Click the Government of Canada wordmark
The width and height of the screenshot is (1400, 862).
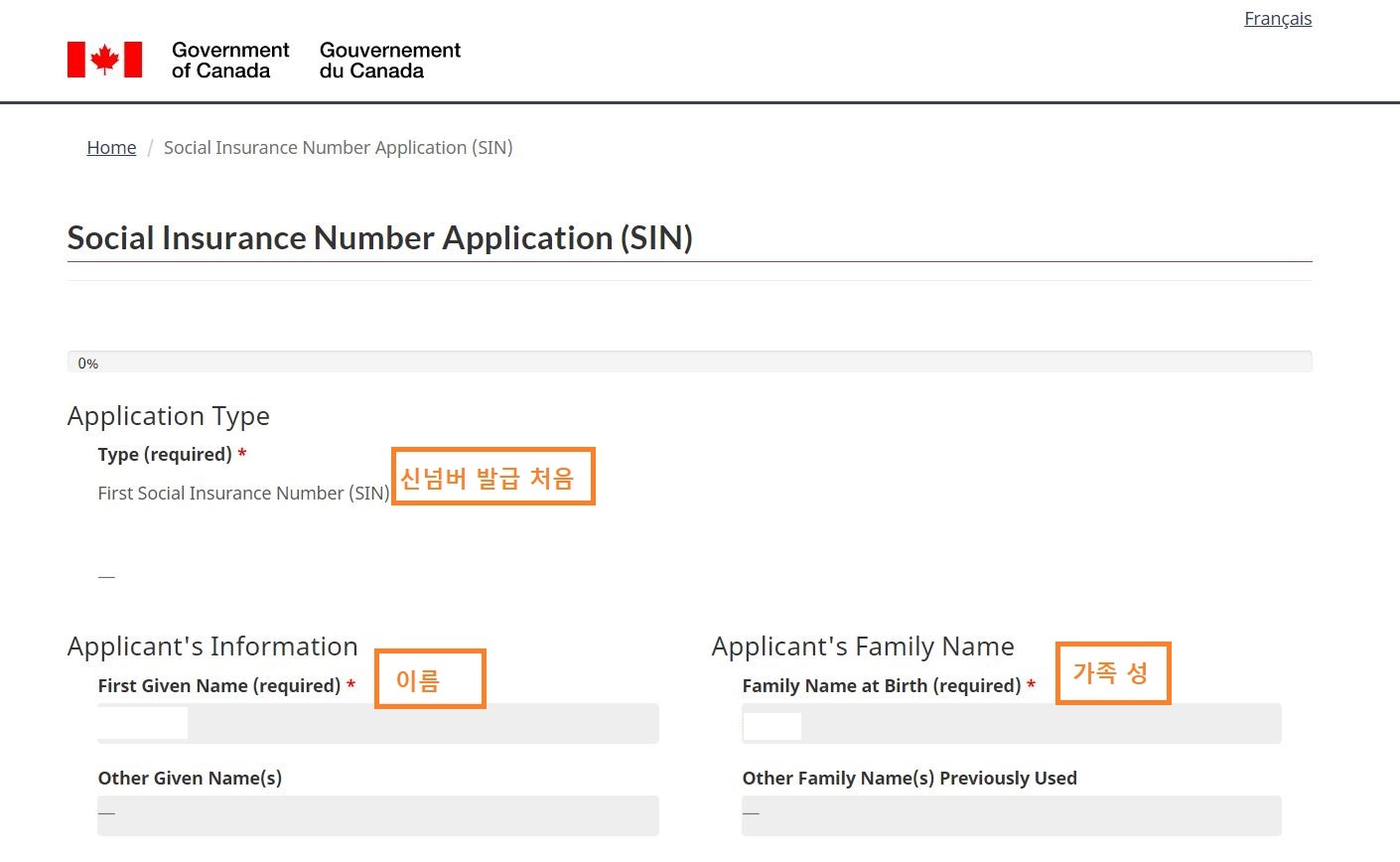tap(230, 61)
